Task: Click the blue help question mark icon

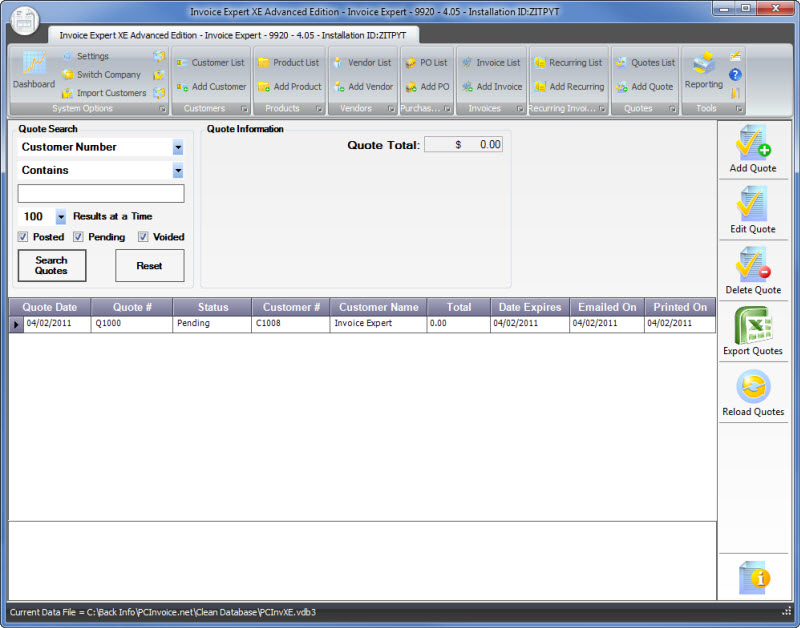Action: 735,74
